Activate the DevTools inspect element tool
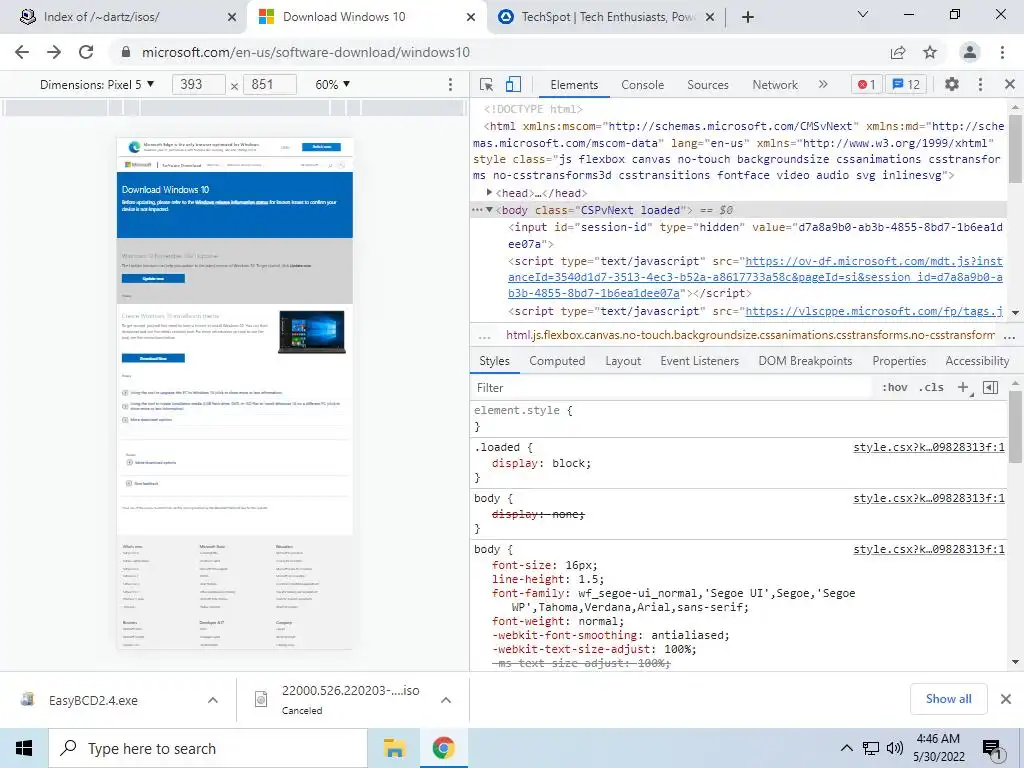This screenshot has height=768, width=1024. coord(486,84)
